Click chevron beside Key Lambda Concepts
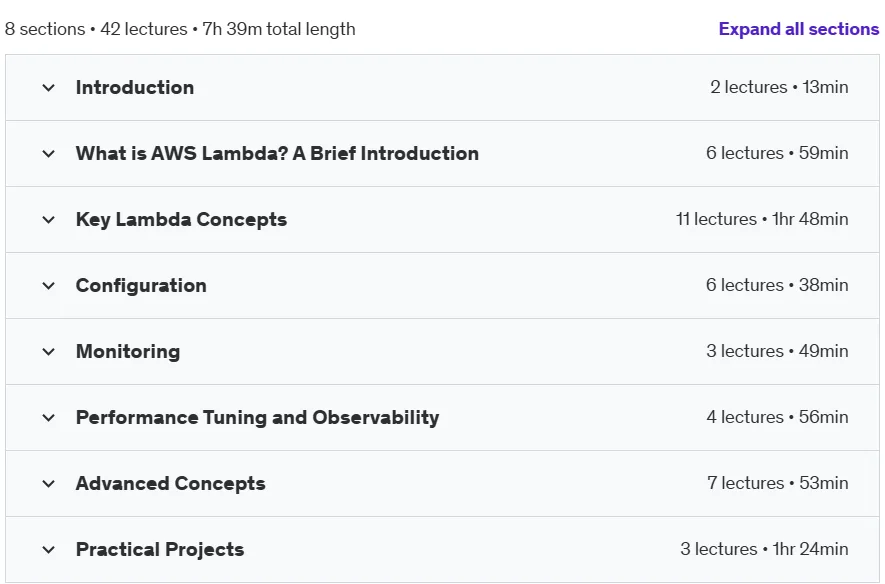885x584 pixels. click(49, 219)
